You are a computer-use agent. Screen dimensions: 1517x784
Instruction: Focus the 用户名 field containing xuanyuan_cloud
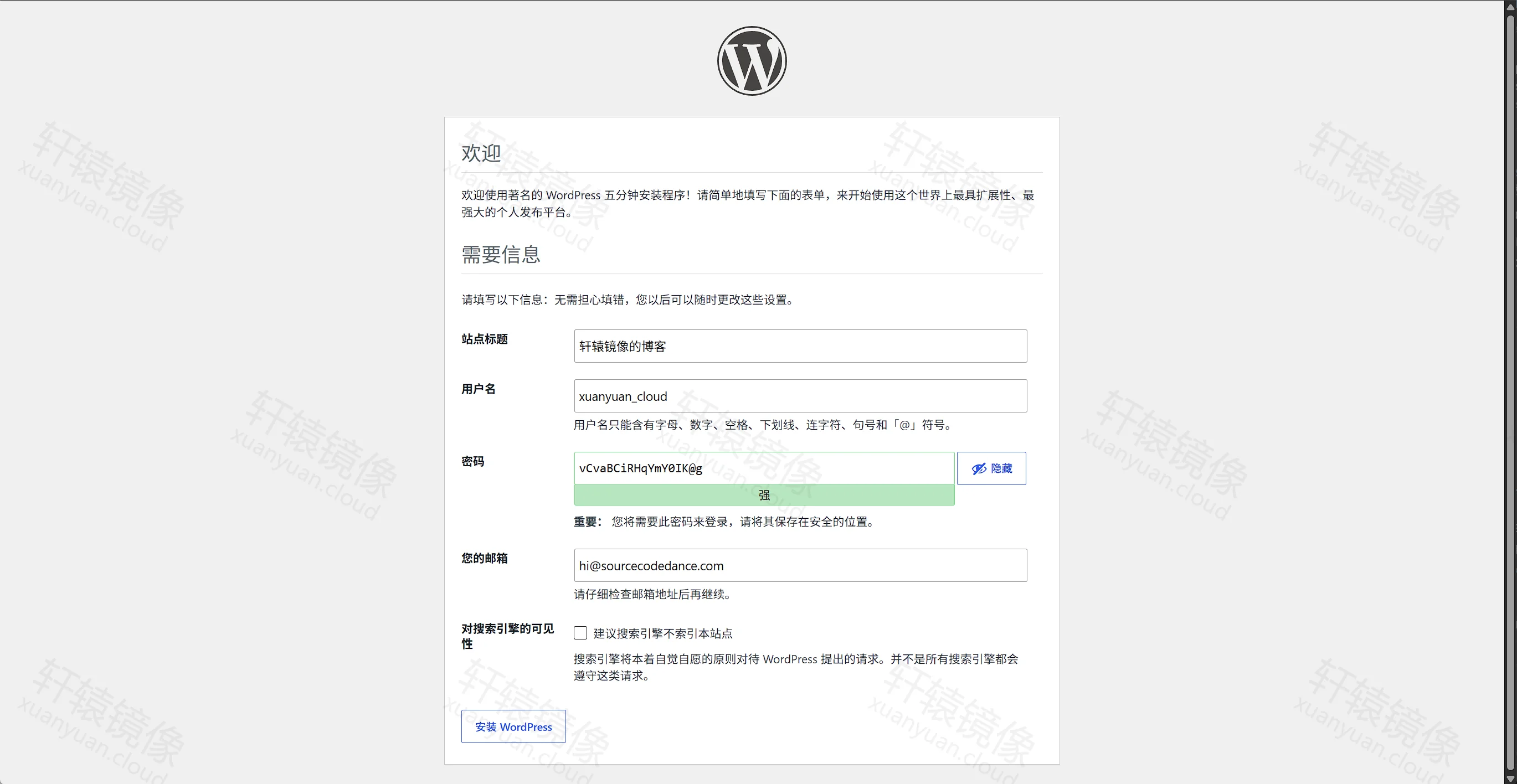click(x=800, y=396)
